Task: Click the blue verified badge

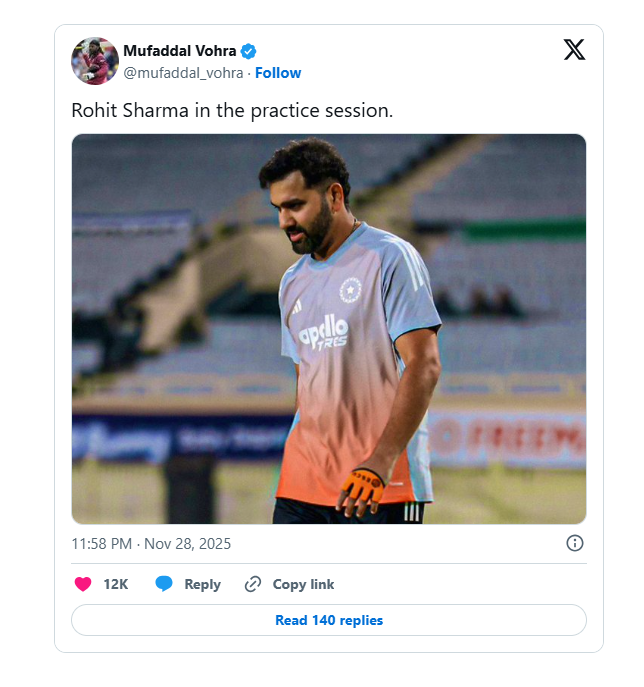Action: 249,51
